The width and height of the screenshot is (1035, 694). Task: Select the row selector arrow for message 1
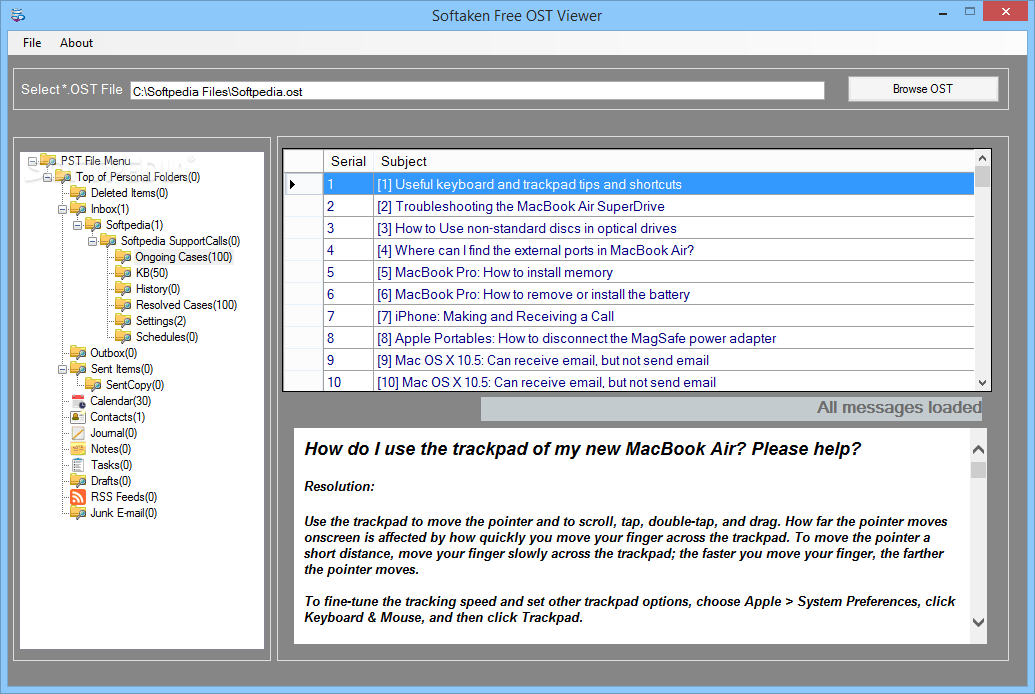(x=304, y=184)
